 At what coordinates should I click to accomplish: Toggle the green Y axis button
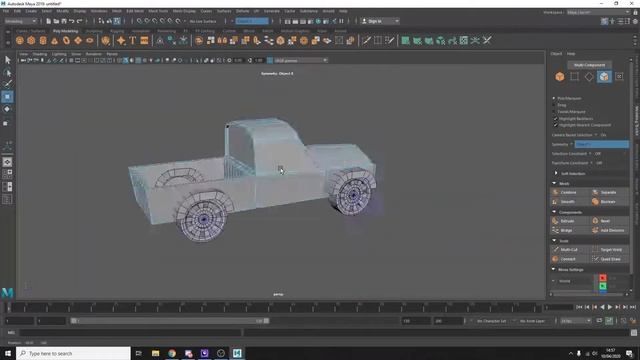pos(602,286)
